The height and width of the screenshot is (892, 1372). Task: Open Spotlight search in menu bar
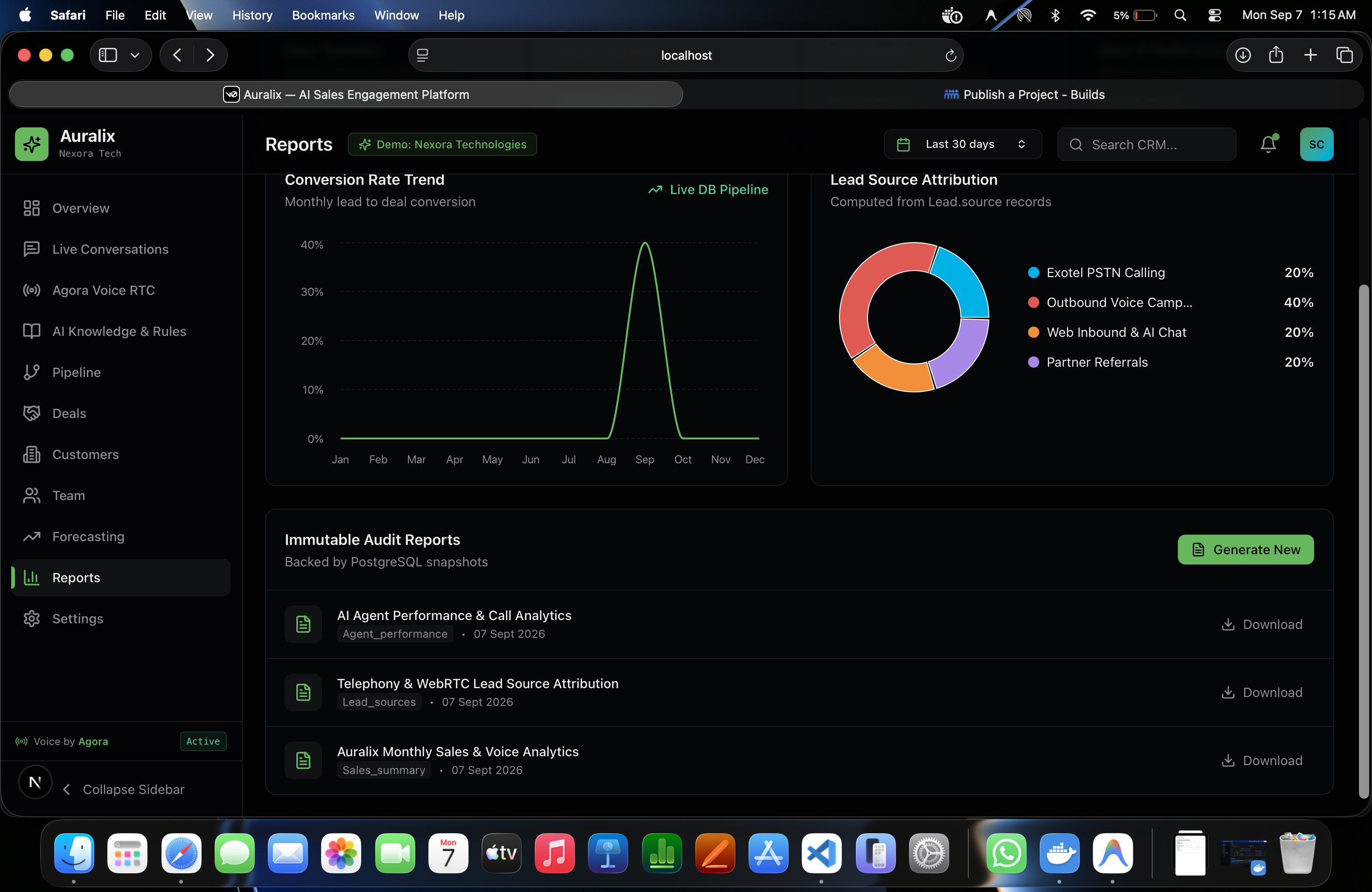pos(1180,15)
